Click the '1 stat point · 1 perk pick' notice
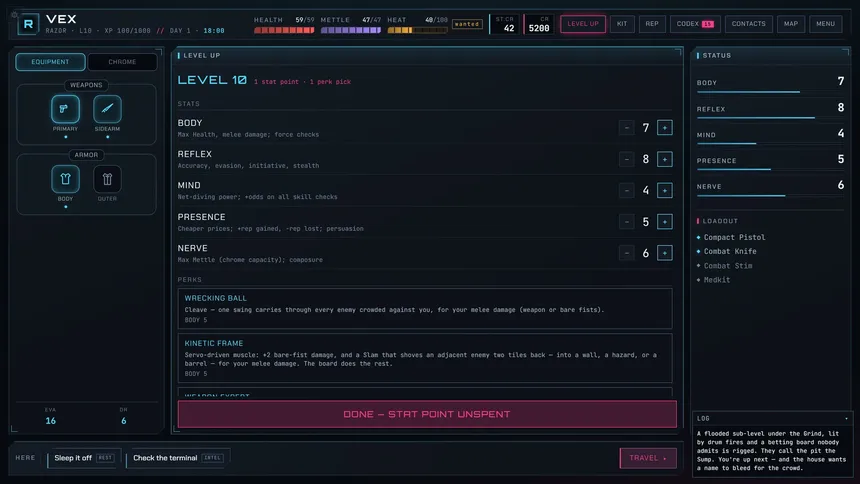860x484 pixels. 302,82
